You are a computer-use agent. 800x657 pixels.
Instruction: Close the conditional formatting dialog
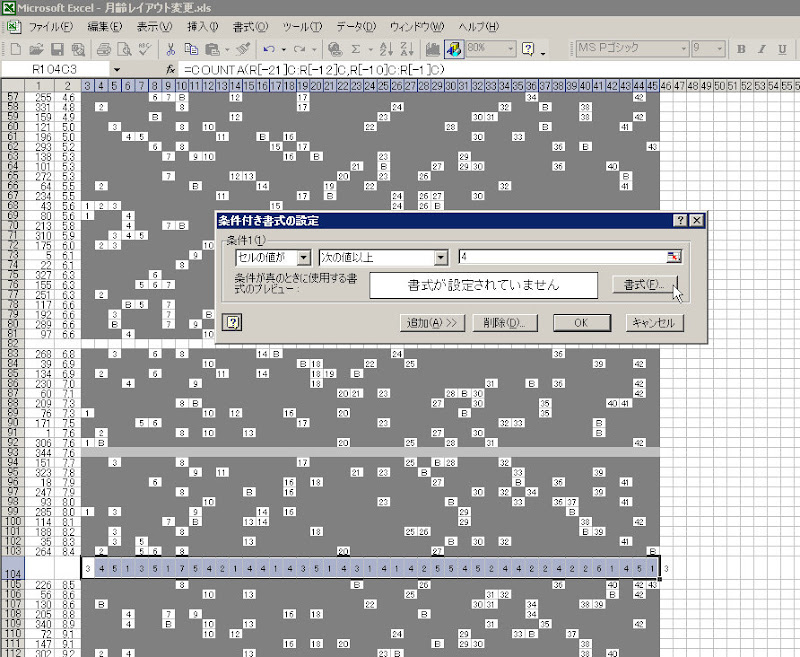[696, 220]
